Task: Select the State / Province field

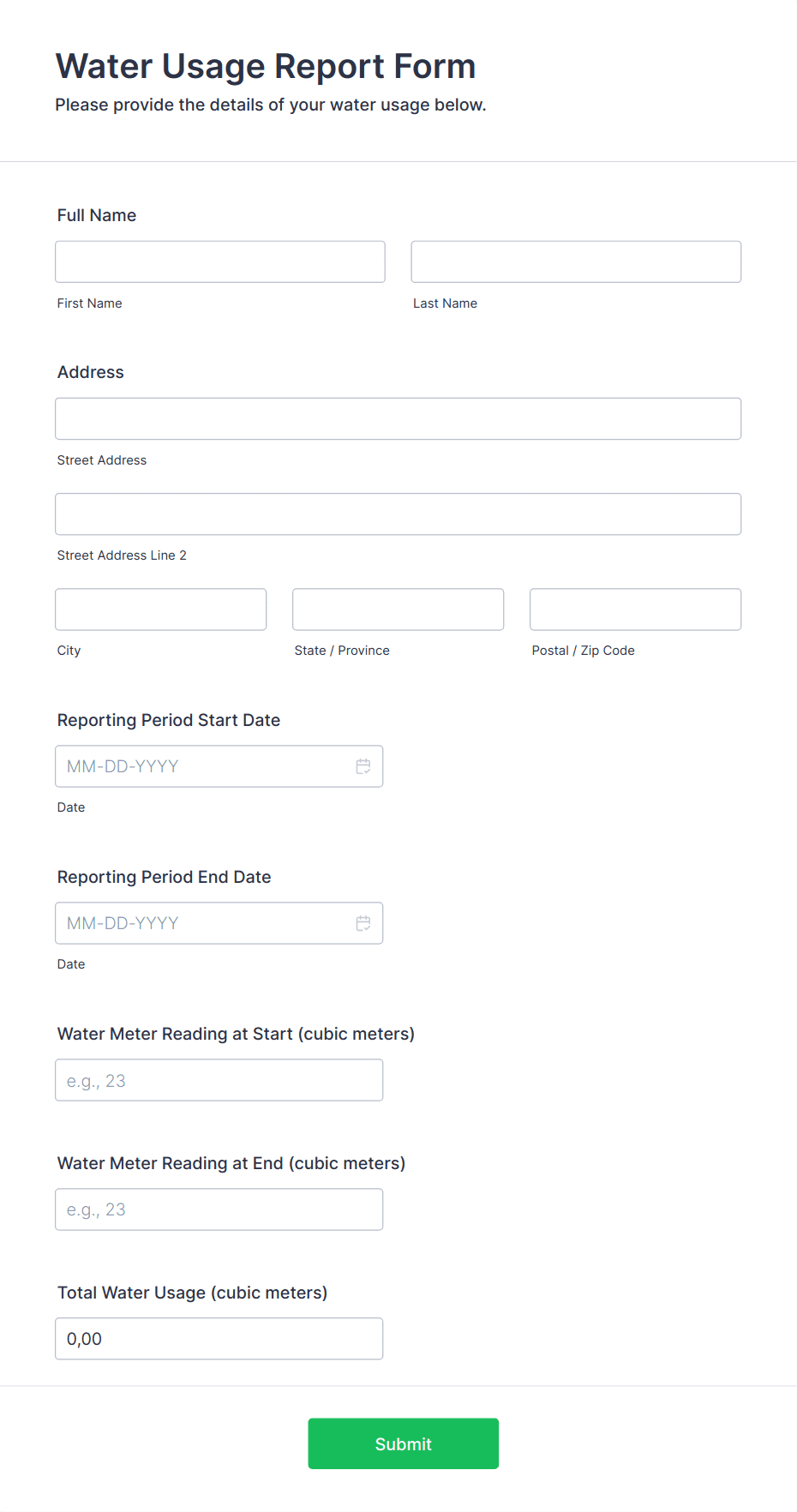Action: [398, 609]
